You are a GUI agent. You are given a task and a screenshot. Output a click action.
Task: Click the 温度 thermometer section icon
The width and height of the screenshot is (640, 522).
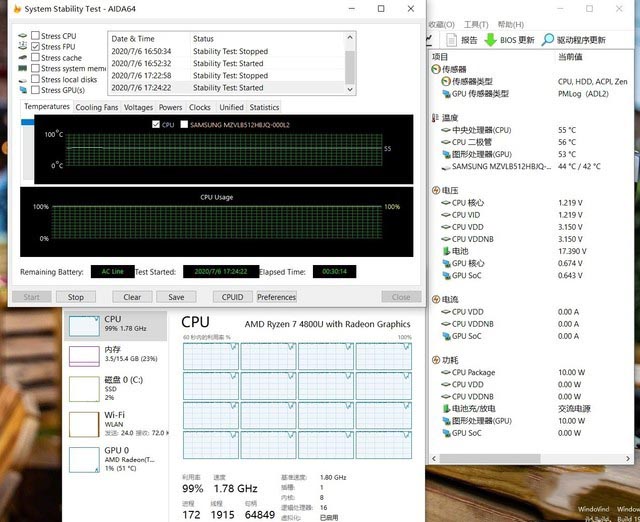[x=436, y=118]
